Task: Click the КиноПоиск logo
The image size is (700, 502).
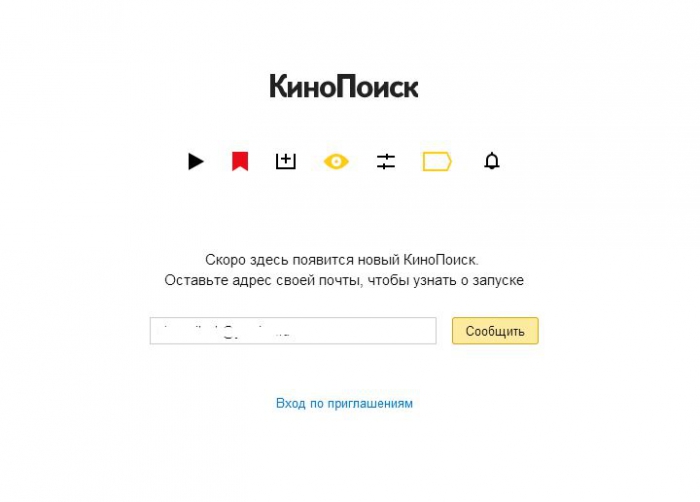Action: coord(344,86)
